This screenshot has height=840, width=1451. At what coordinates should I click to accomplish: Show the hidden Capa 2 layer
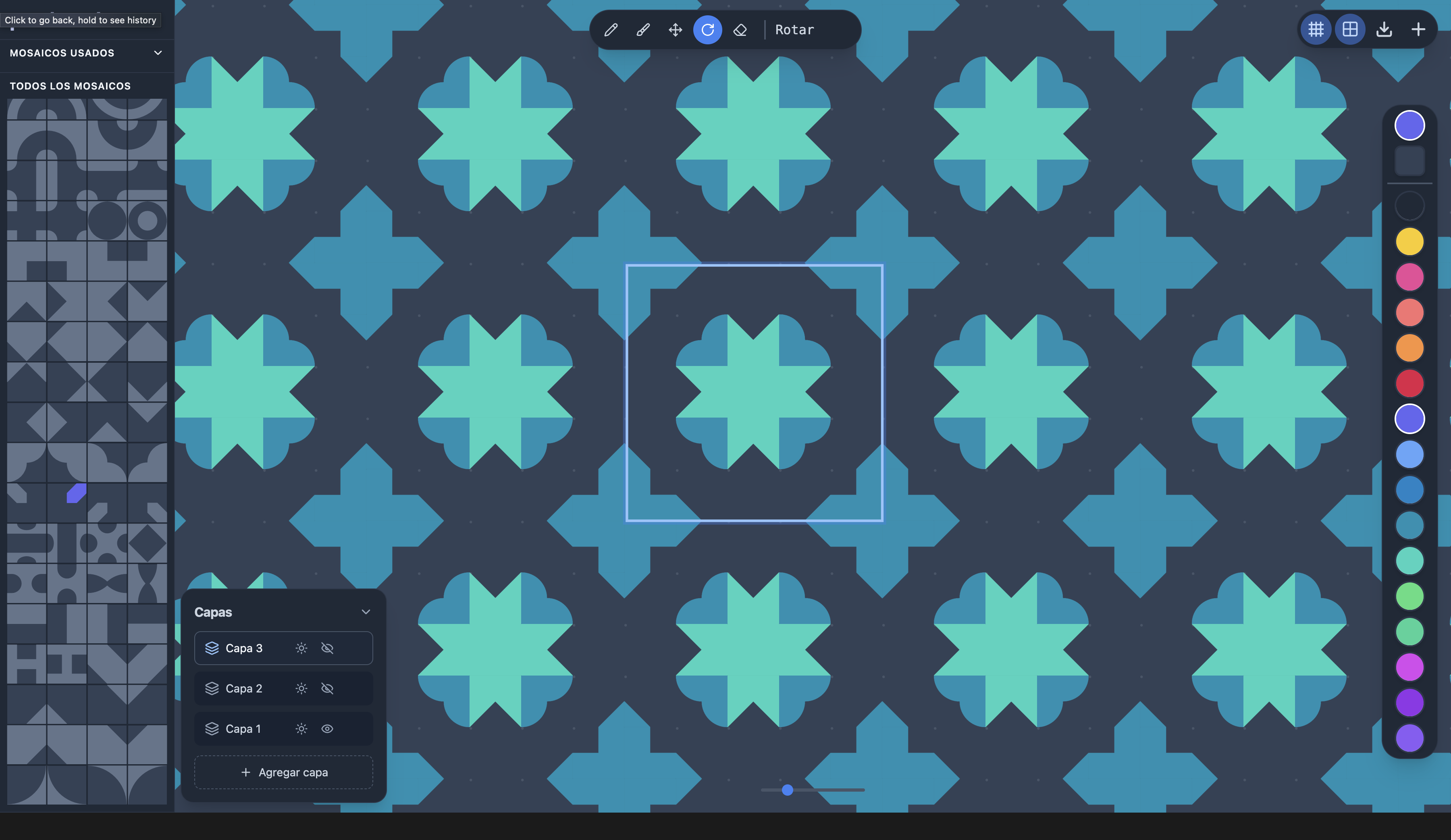coord(327,688)
